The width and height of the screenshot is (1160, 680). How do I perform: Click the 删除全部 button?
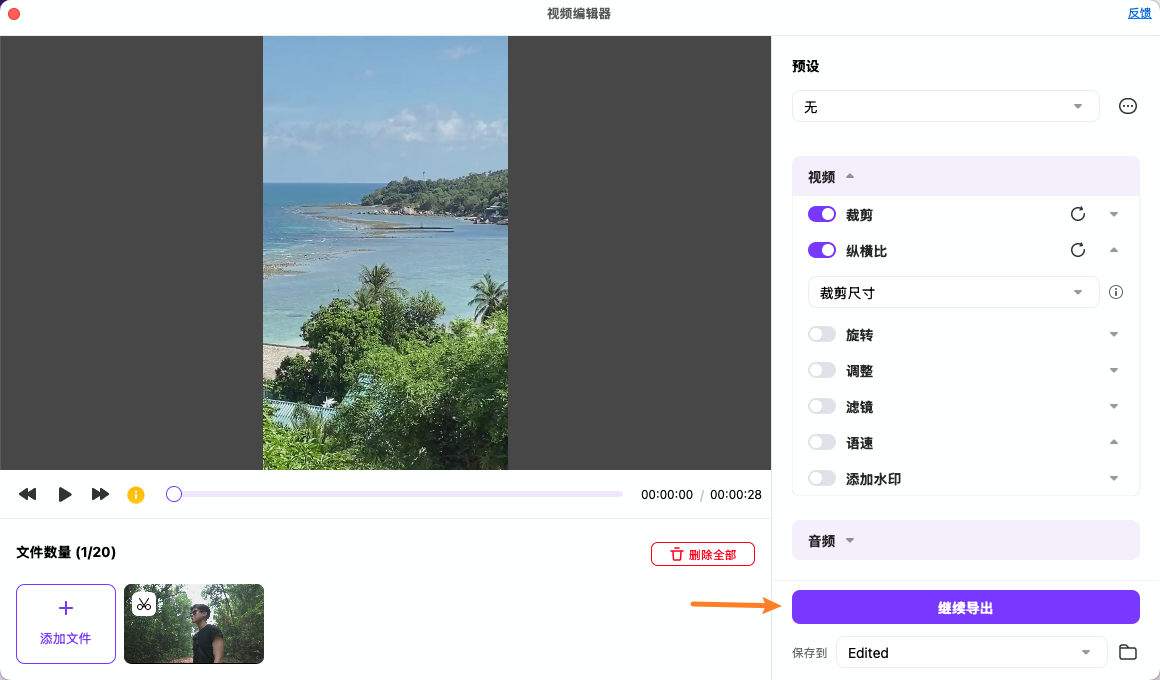(x=703, y=553)
